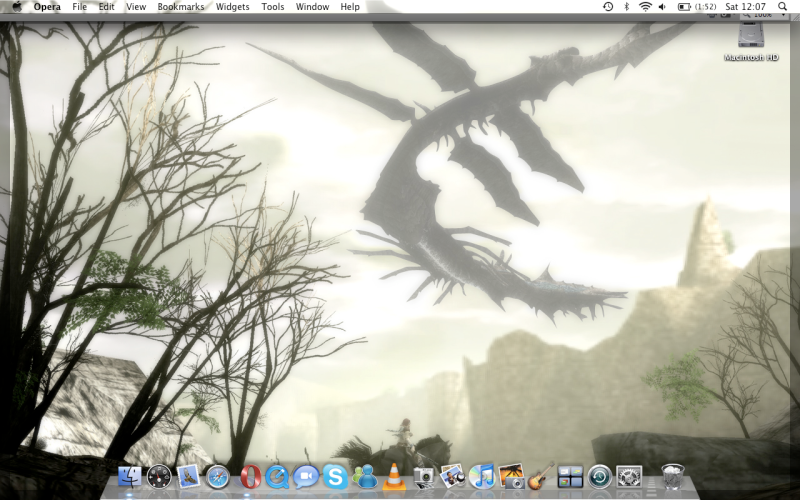
Task: Click the volume speaker icon
Action: (x=662, y=7)
